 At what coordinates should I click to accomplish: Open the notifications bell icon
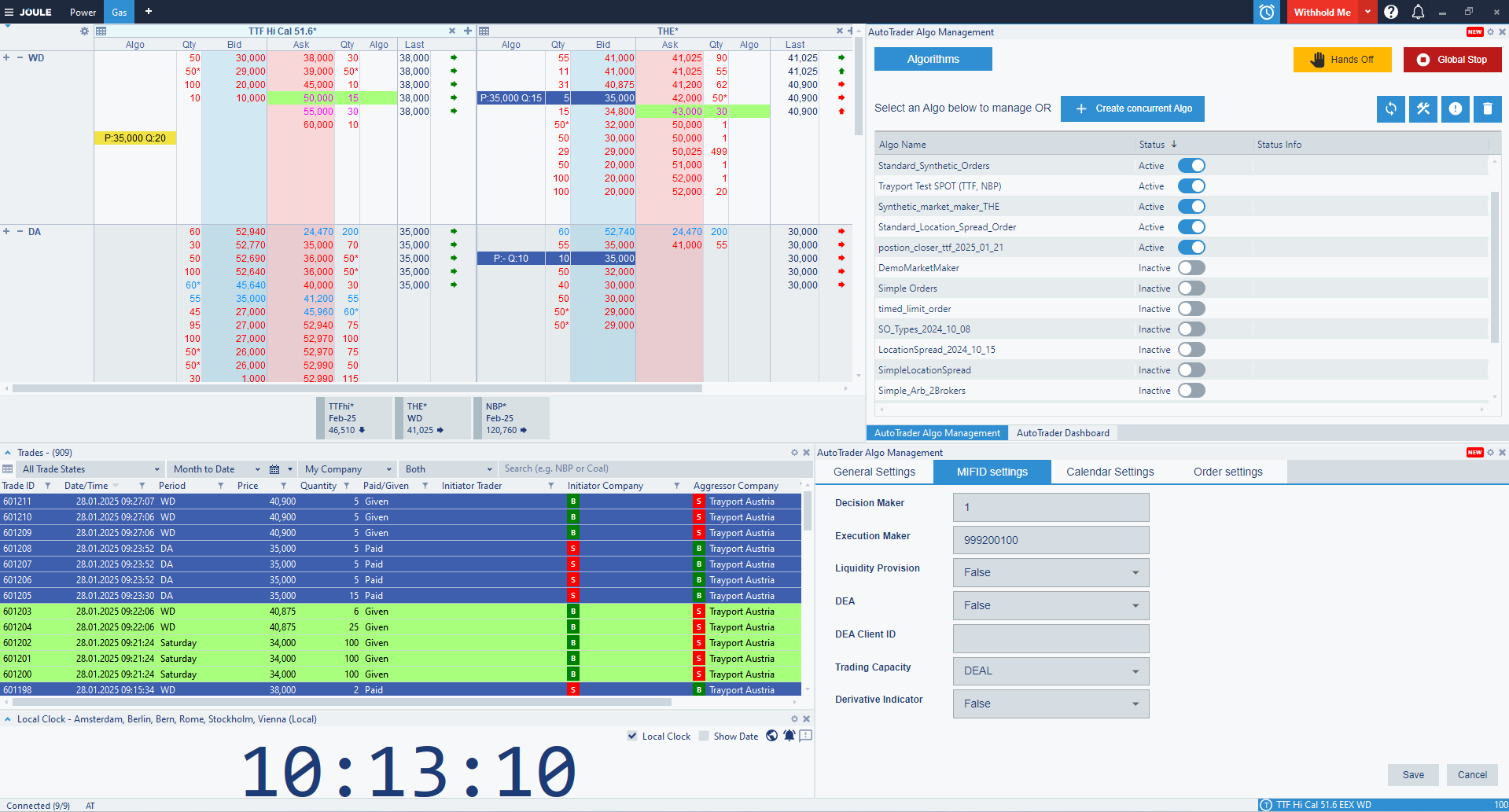click(1418, 12)
